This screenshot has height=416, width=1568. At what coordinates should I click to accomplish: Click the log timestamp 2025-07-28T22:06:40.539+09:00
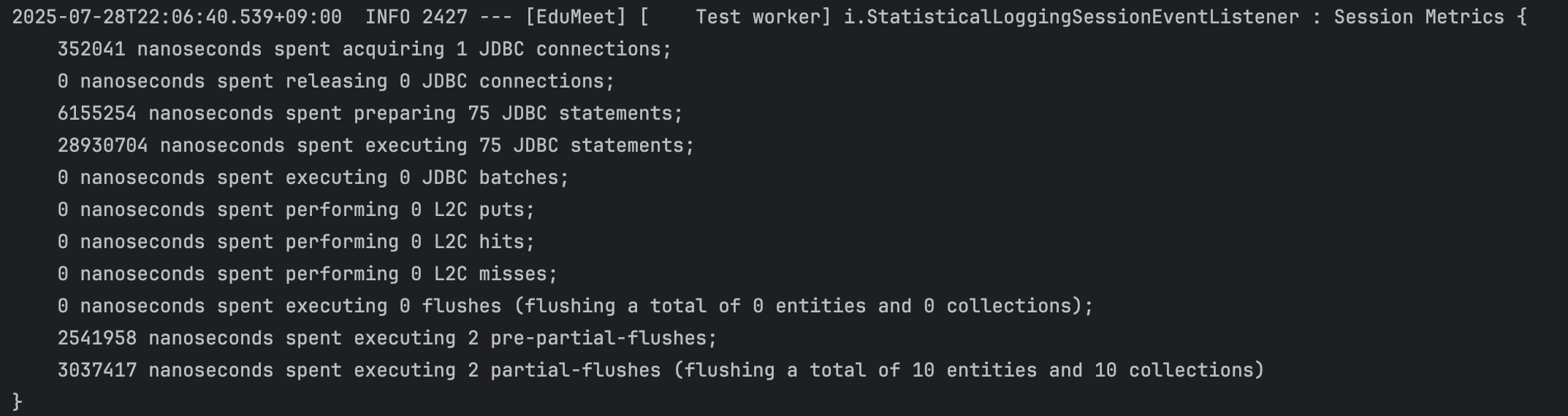[x=177, y=17]
